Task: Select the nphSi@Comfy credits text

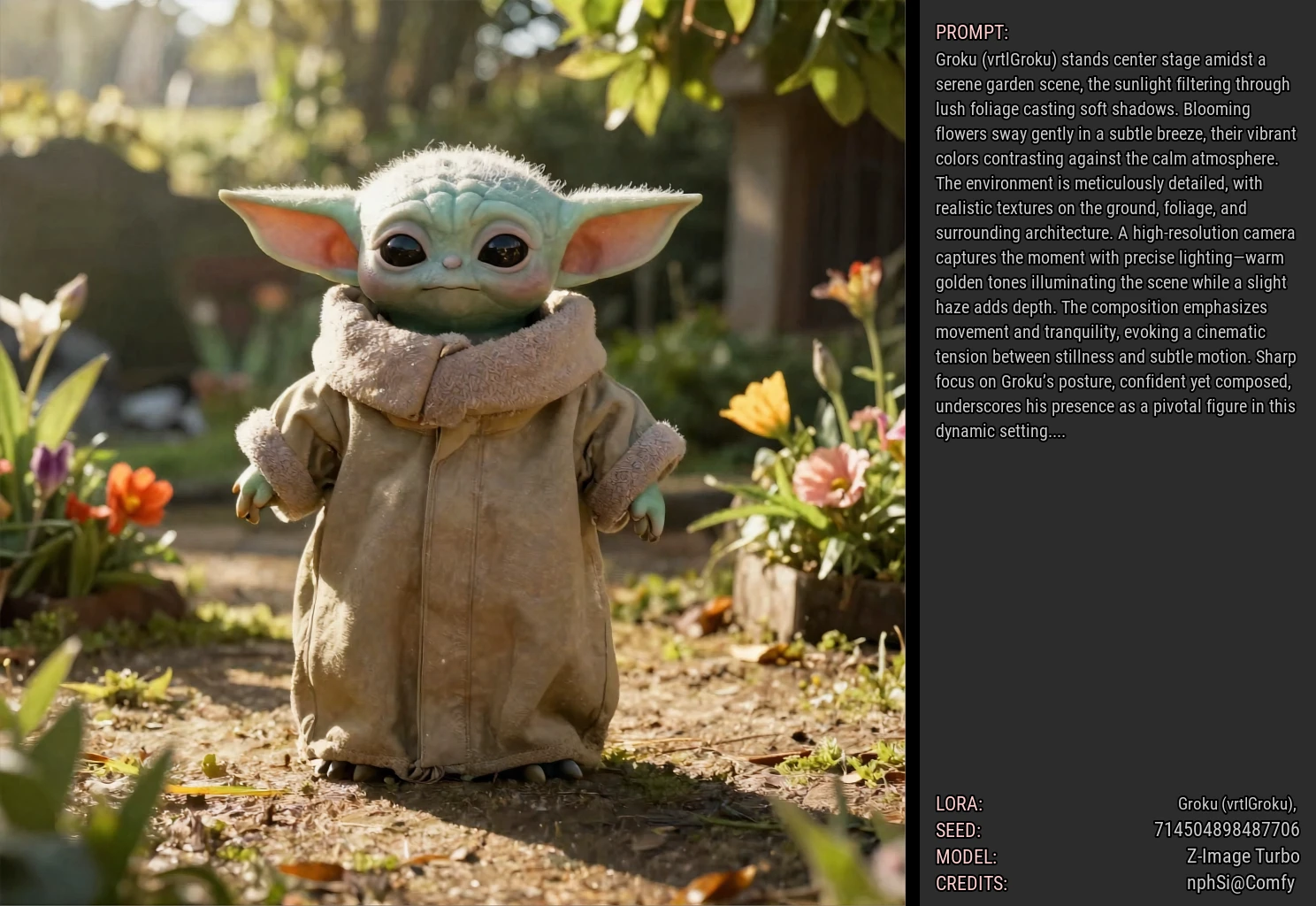Action: (x=1240, y=883)
